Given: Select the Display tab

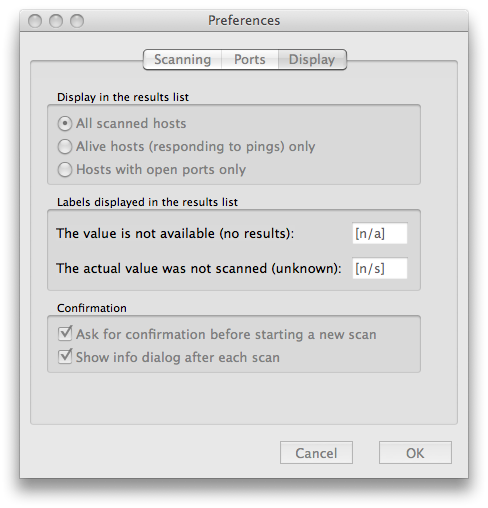Looking at the screenshot, I should pyautogui.click(x=312, y=60).
